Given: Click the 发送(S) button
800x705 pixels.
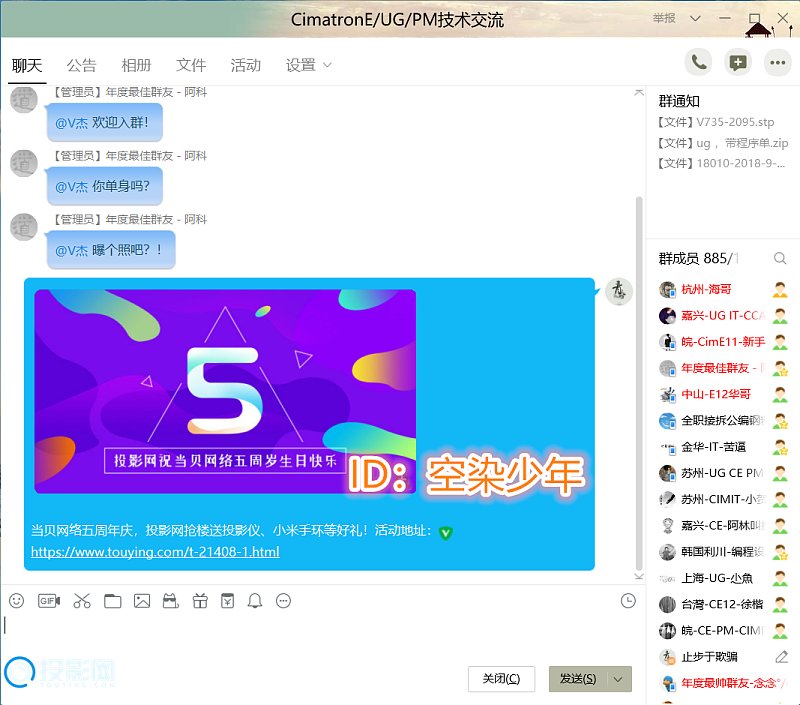Looking at the screenshot, I should click(x=578, y=679).
